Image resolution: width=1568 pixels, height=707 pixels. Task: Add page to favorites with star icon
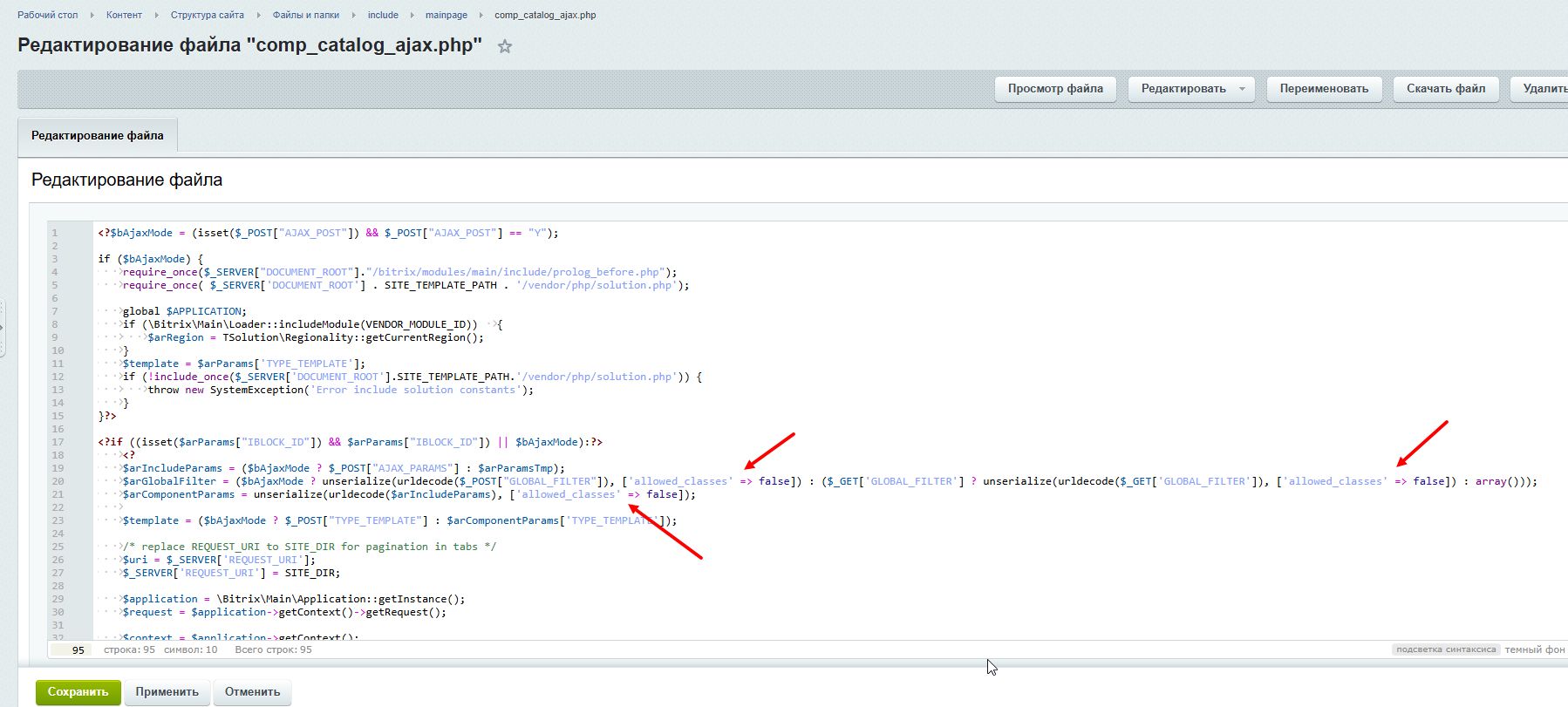point(504,47)
